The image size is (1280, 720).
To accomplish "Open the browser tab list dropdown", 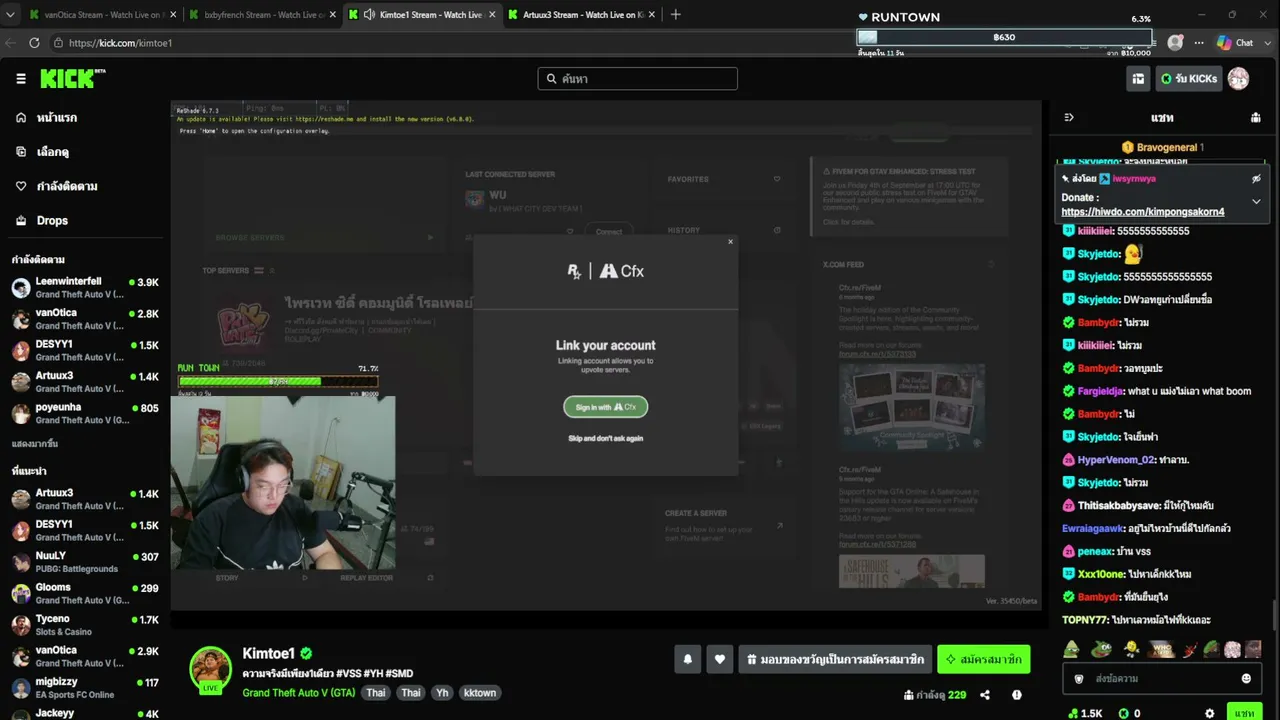I will point(9,14).
